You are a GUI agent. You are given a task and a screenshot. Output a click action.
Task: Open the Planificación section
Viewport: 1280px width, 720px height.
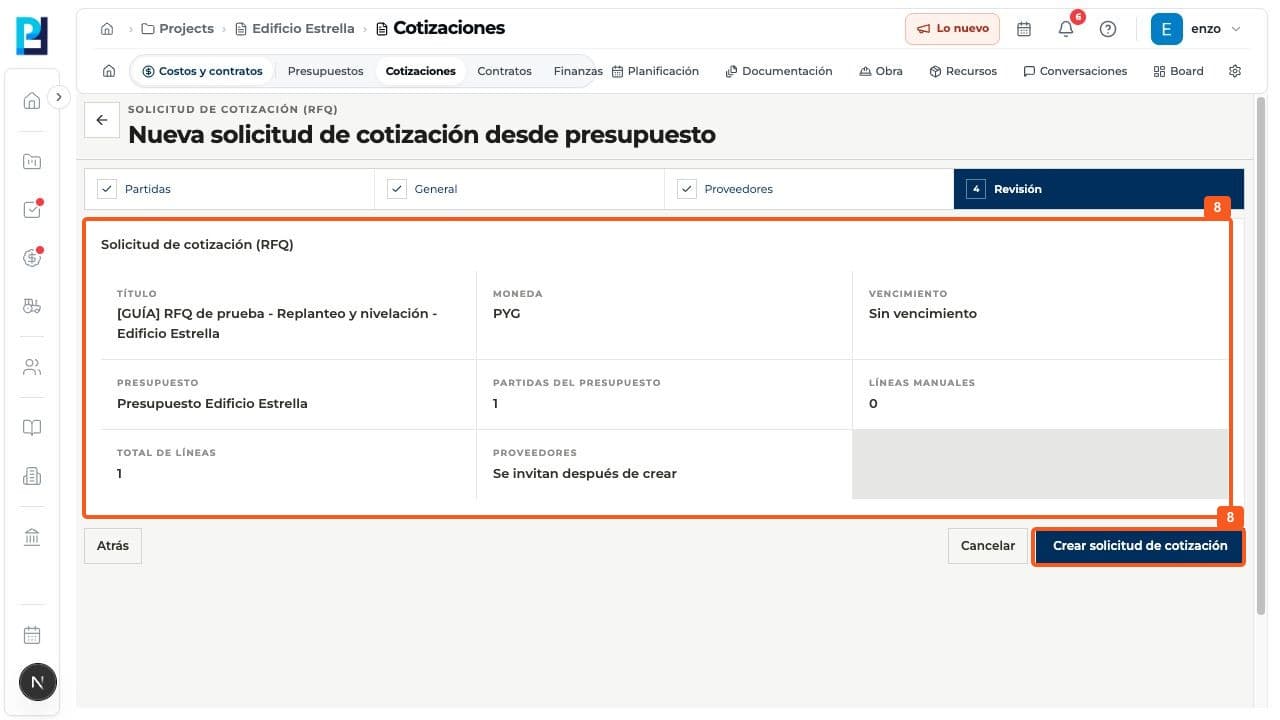pyautogui.click(x=655, y=71)
